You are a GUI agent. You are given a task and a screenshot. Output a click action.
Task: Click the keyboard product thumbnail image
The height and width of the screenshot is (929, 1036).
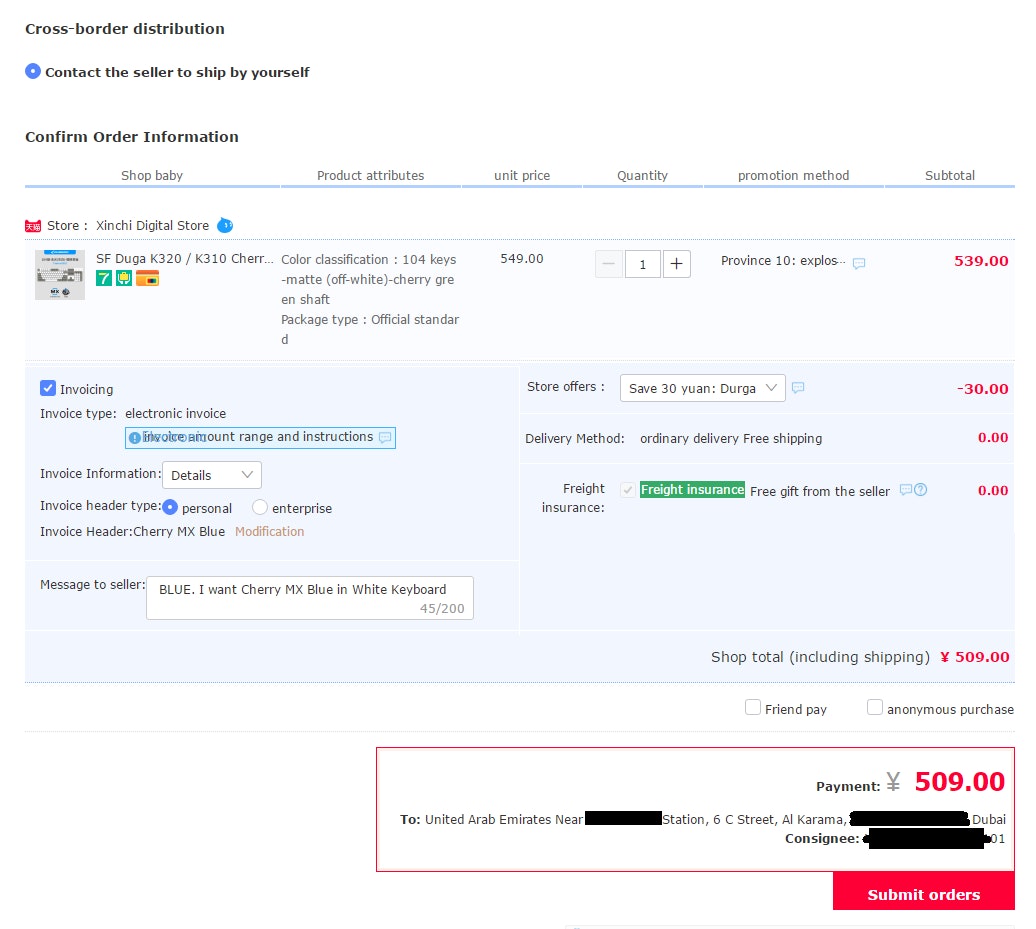tap(60, 275)
